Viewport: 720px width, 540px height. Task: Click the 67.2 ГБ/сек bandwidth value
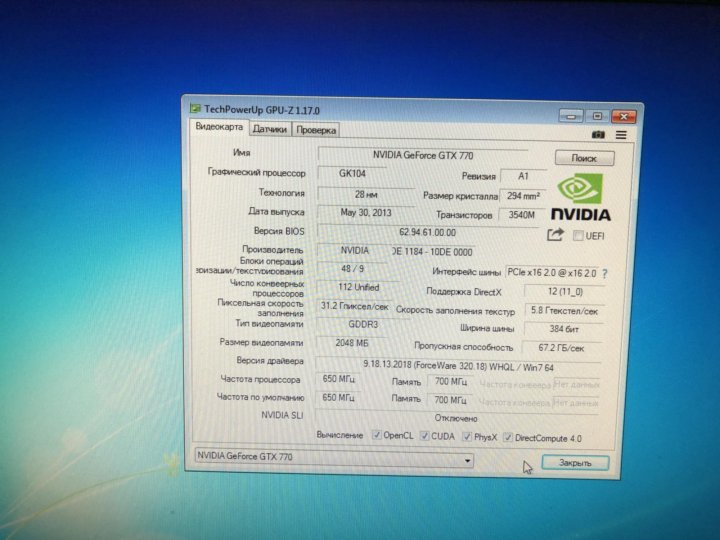coord(562,348)
